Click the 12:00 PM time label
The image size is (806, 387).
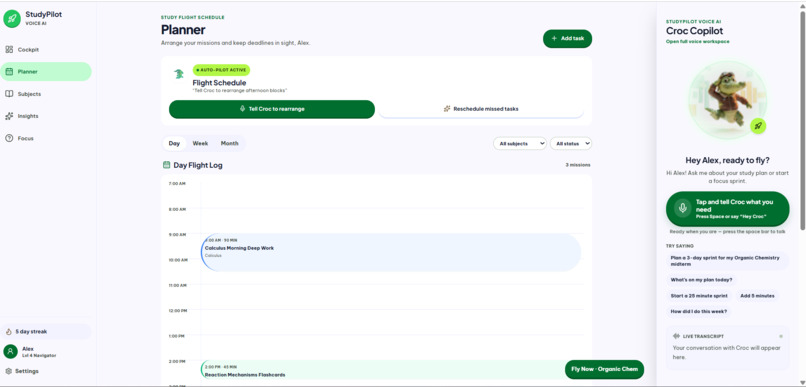click(x=177, y=310)
